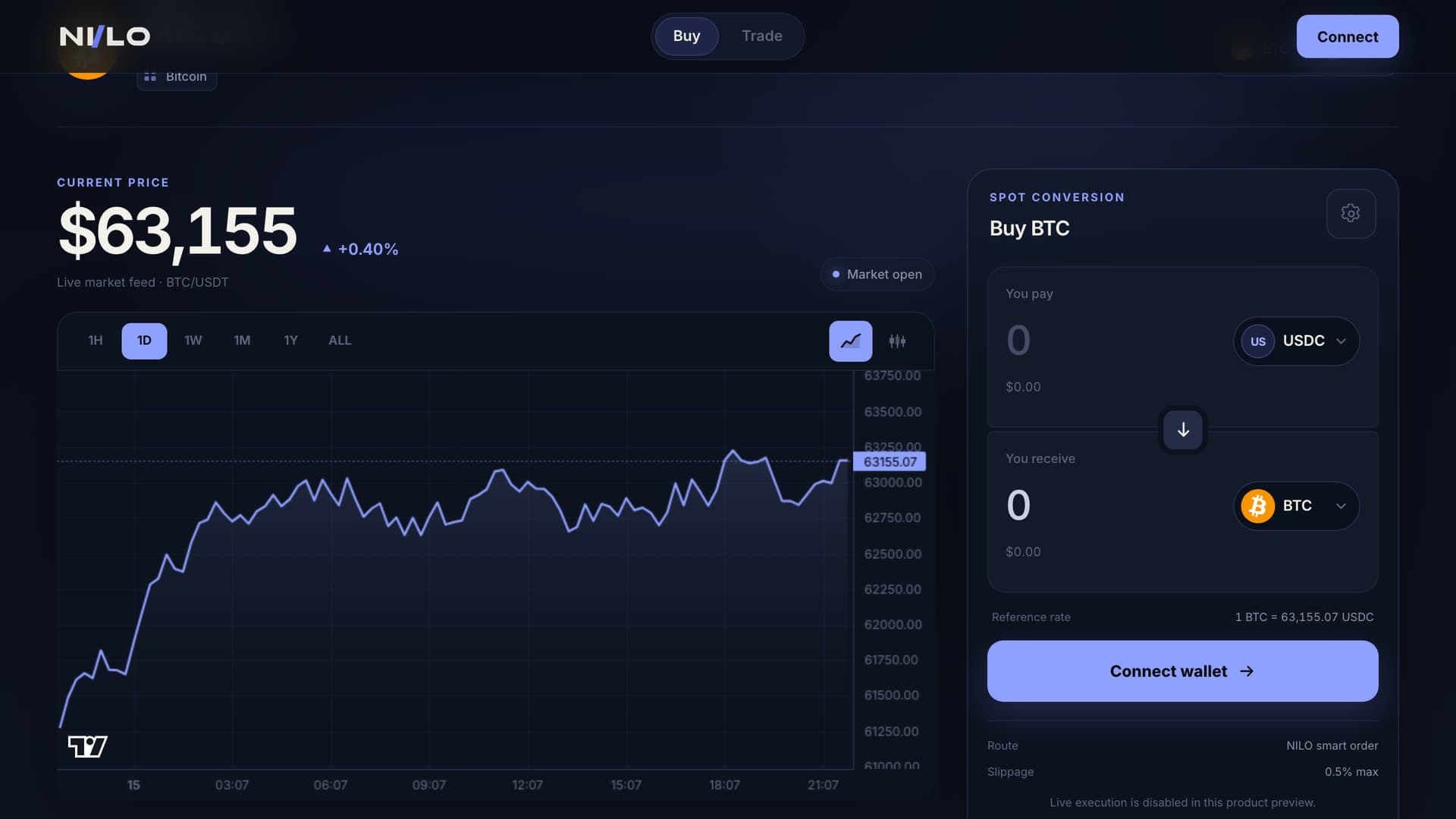Click the TradingView logo on chart
The height and width of the screenshot is (819, 1456).
point(88,746)
